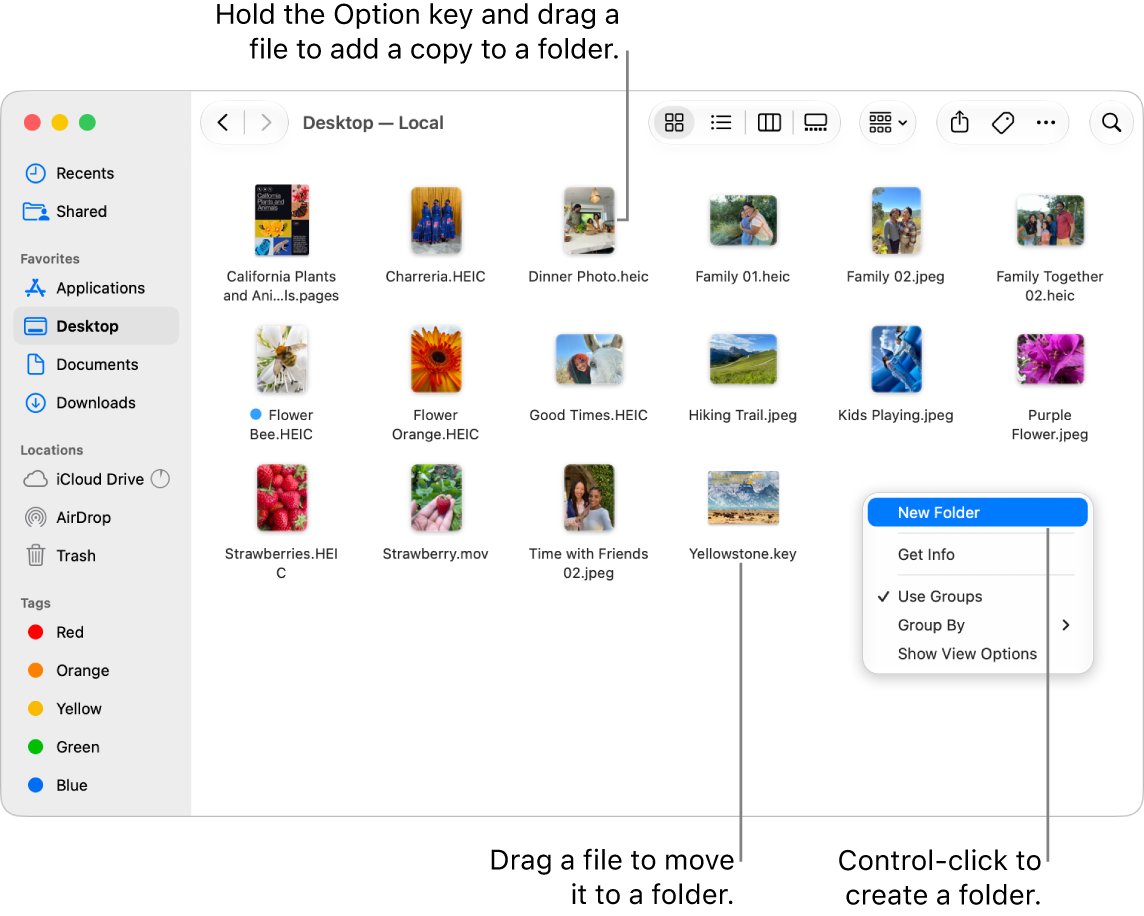Choose New Folder from the context menu

978,512
